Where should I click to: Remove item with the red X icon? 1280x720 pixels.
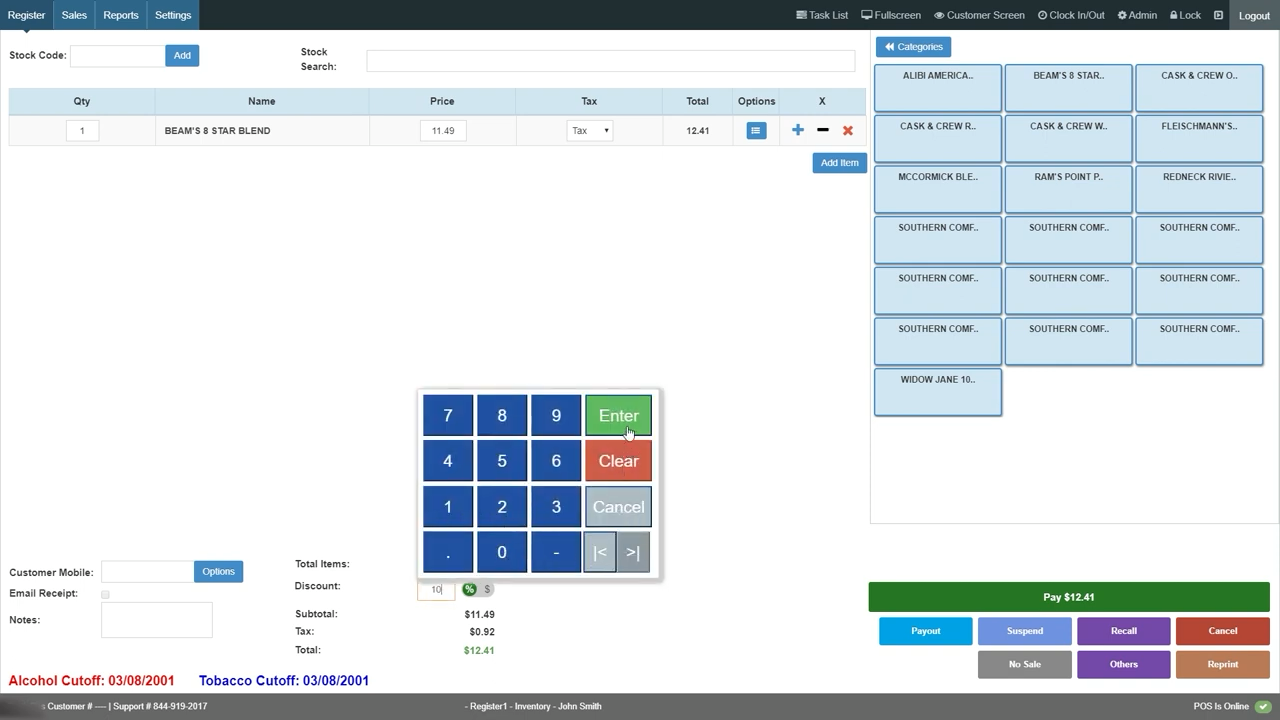(x=848, y=130)
